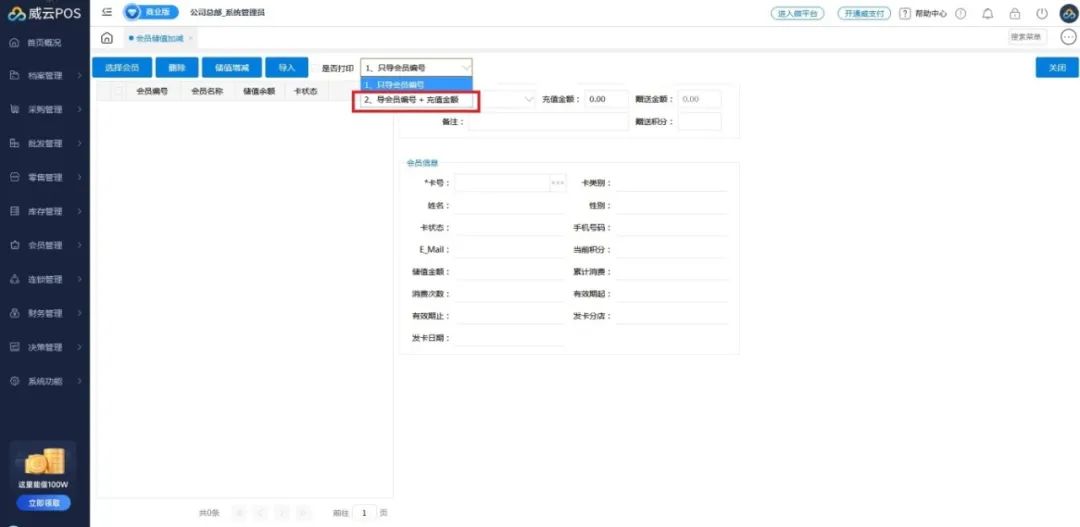The height and width of the screenshot is (527, 1080).
Task: Select option 2、导会员编号 + 充值金额
Action: (x=416, y=101)
